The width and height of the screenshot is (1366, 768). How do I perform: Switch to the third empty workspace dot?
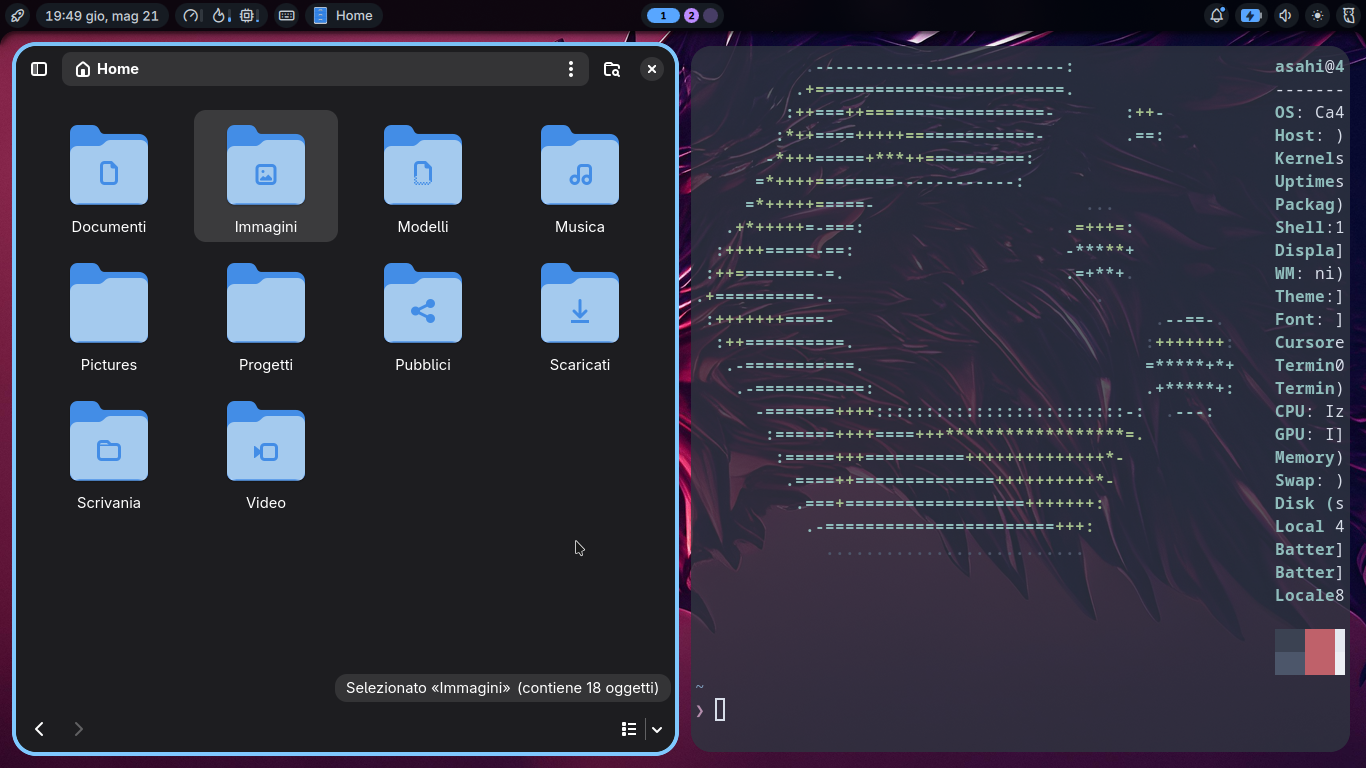coord(710,16)
